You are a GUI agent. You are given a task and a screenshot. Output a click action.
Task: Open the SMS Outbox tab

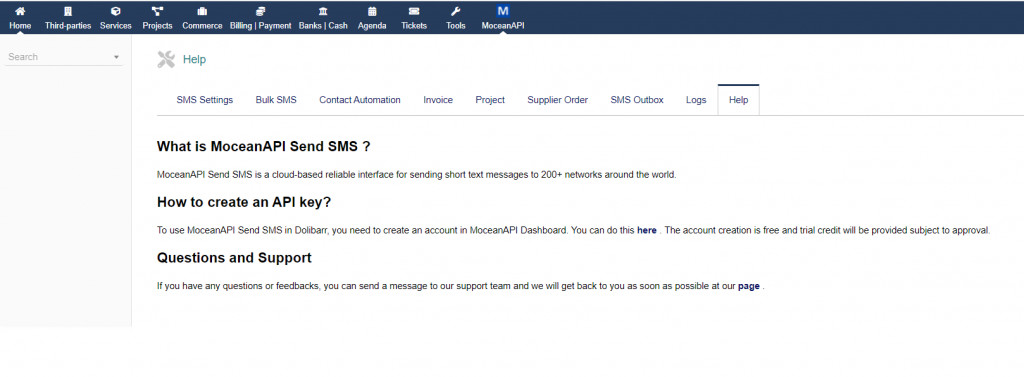click(x=637, y=100)
